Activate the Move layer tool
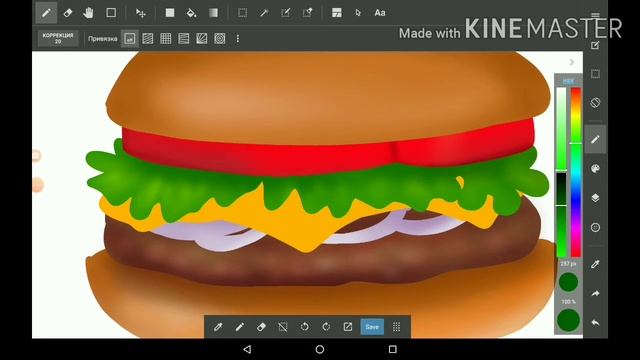 (140, 13)
